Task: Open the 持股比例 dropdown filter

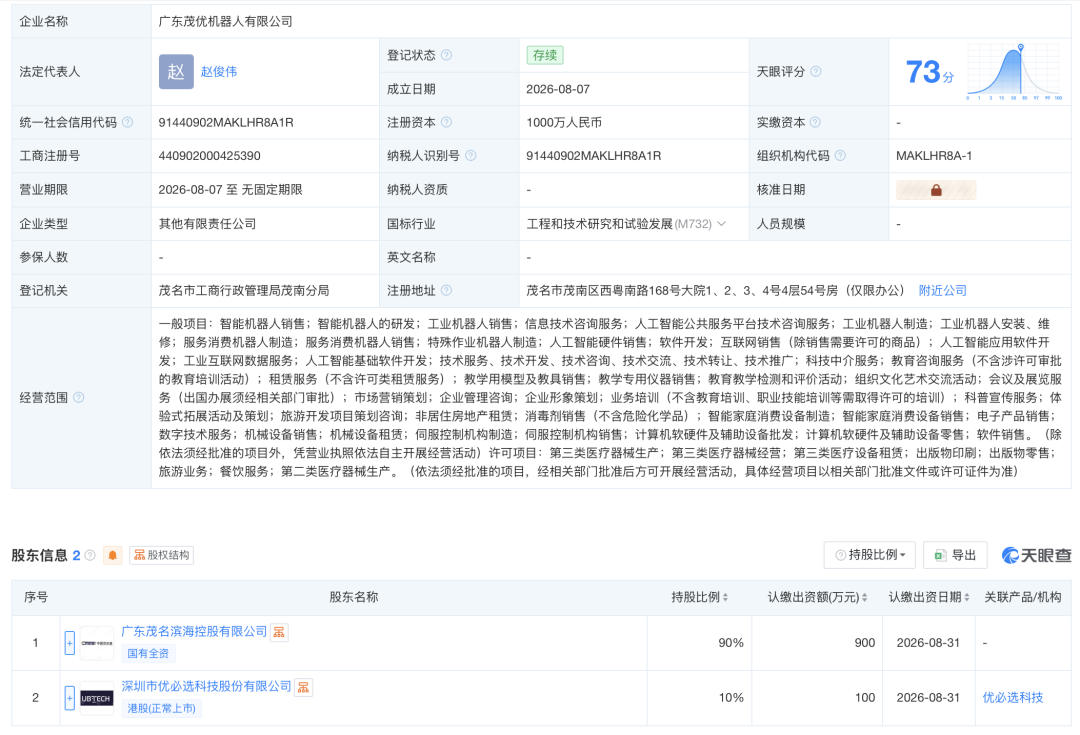Action: 869,555
